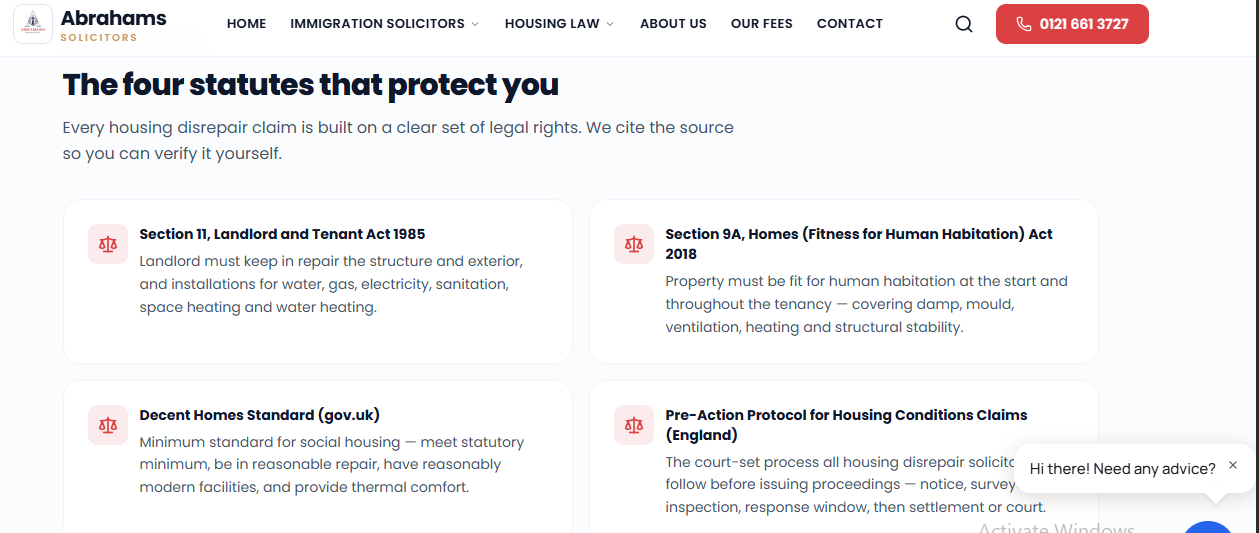1259x533 pixels.
Task: Click the phone icon in red button
Action: [x=1024, y=24]
